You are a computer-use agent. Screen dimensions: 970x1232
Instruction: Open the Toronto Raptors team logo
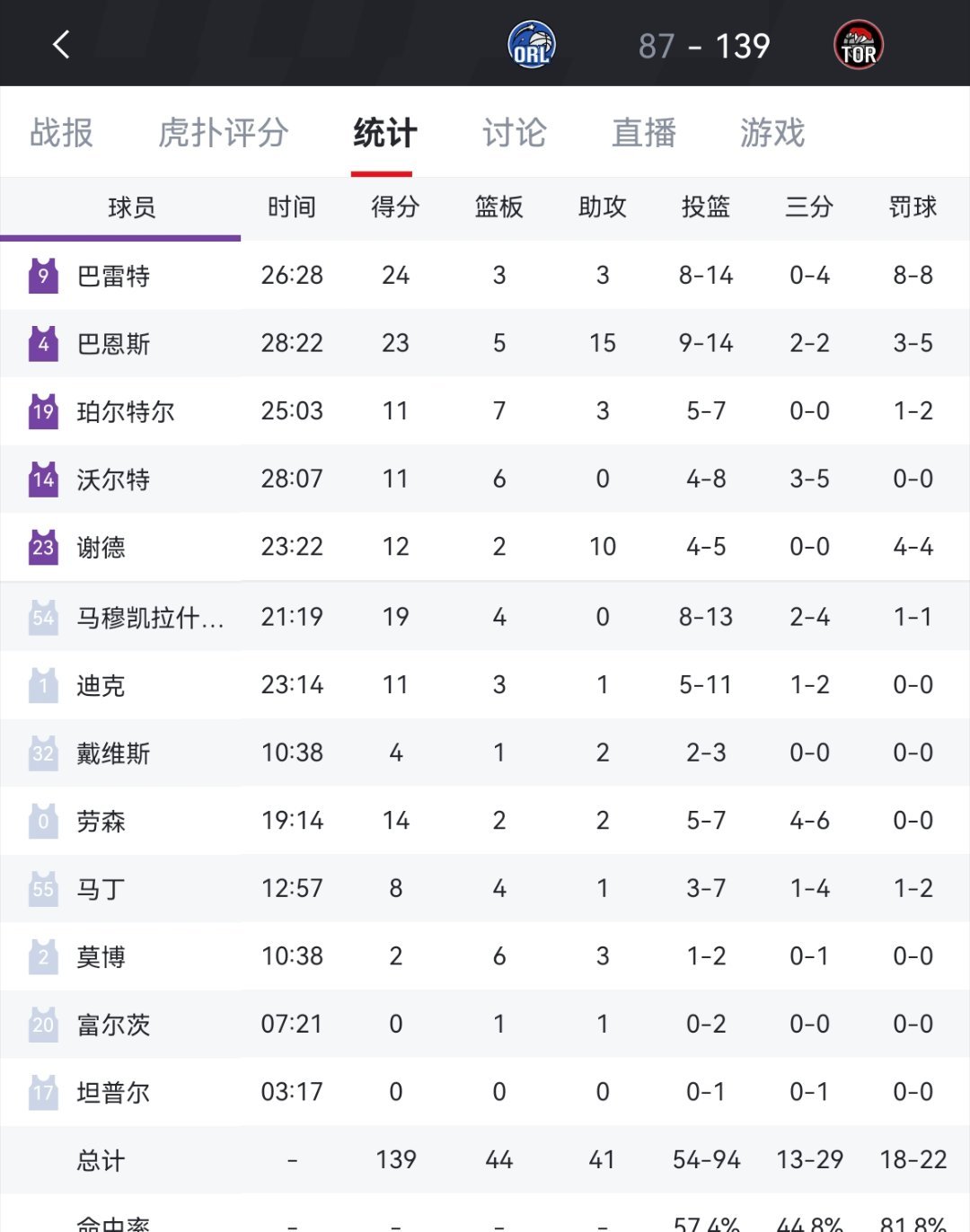coord(859,45)
